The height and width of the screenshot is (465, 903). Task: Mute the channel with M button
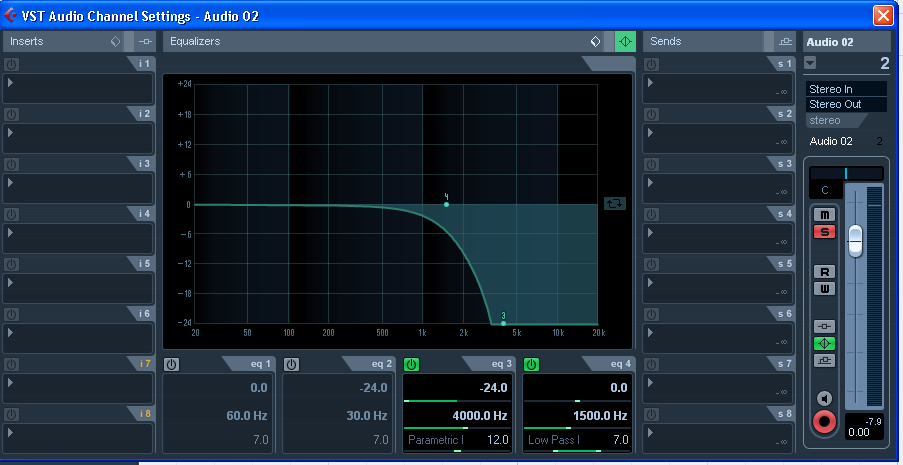point(825,215)
